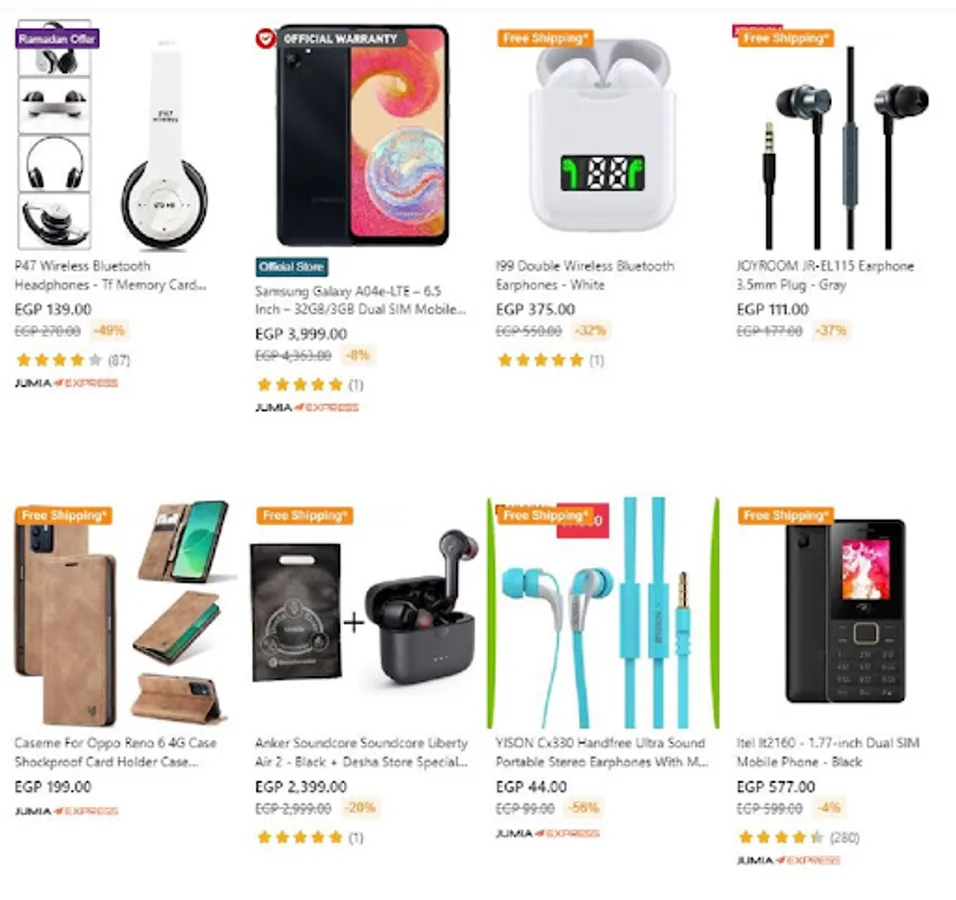
Task: Click the Official Warranty shield icon
Action: pos(265,38)
